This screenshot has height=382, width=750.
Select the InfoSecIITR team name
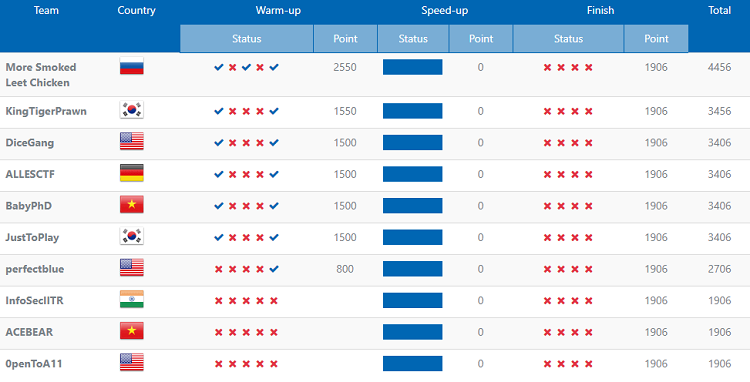34,301
